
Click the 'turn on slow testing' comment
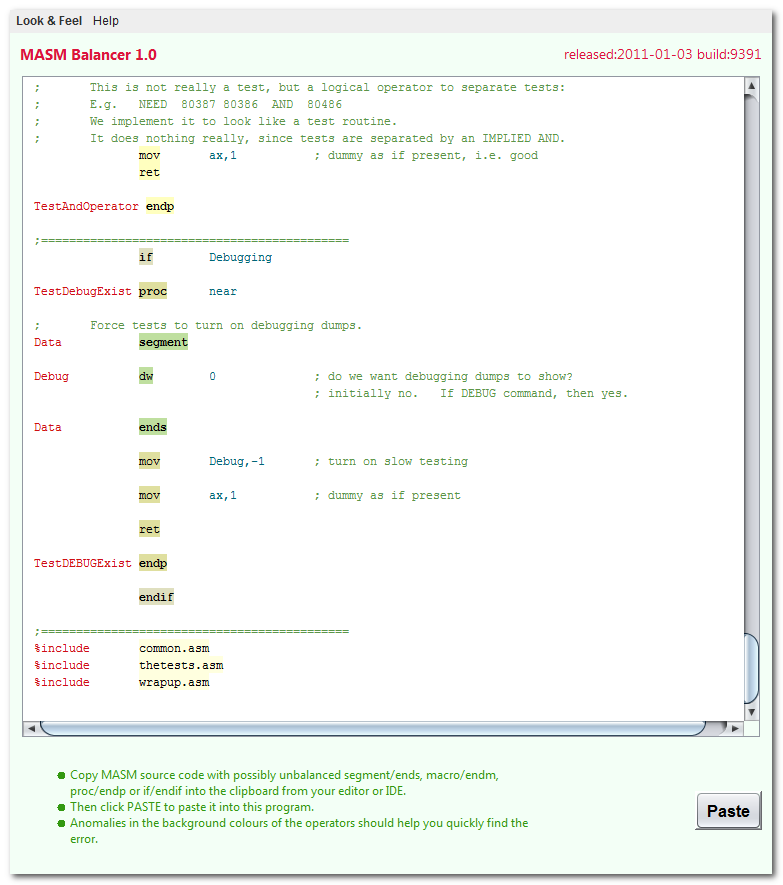(391, 461)
